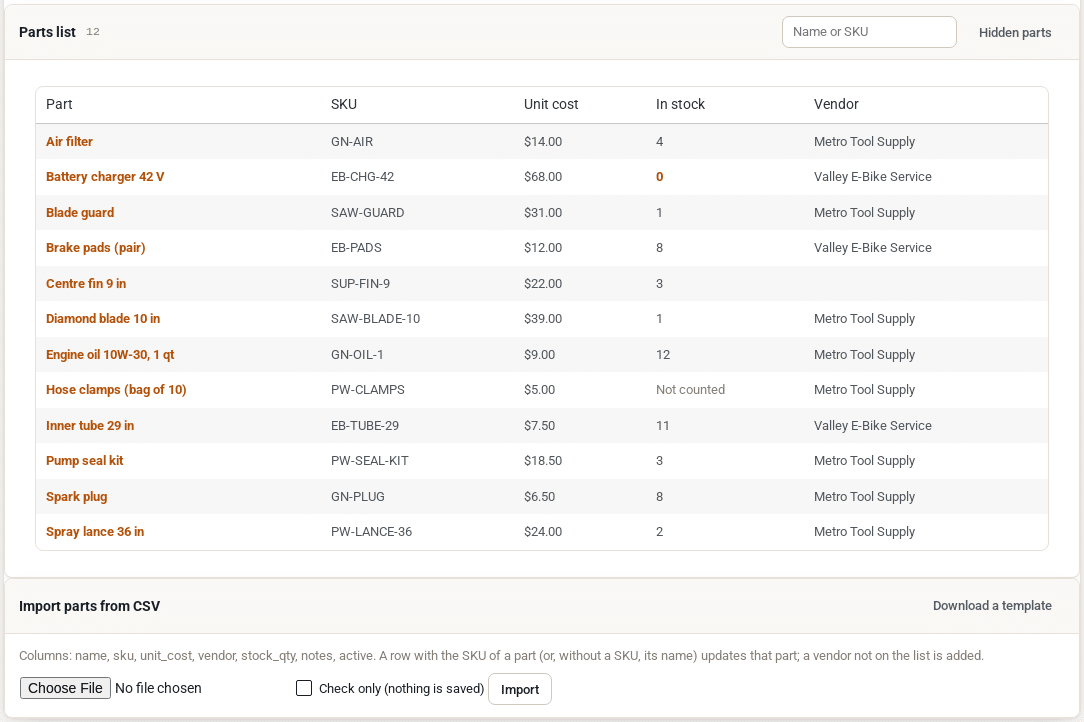The height and width of the screenshot is (722, 1084).
Task: Open the Inner tube 29 in part
Action: (90, 425)
